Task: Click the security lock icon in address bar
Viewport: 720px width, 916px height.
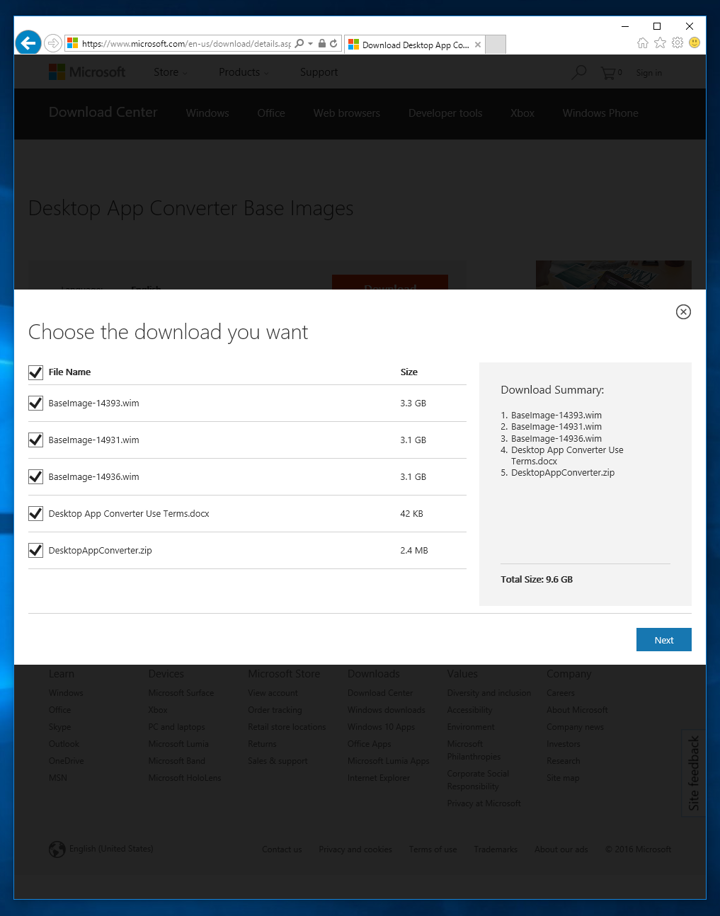Action: 321,43
